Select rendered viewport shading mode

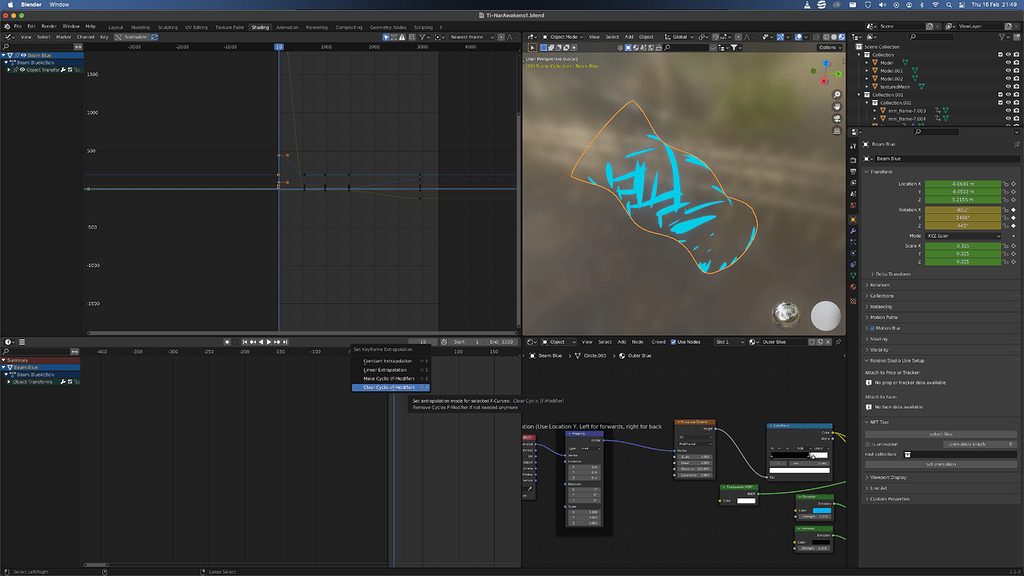[842, 37]
